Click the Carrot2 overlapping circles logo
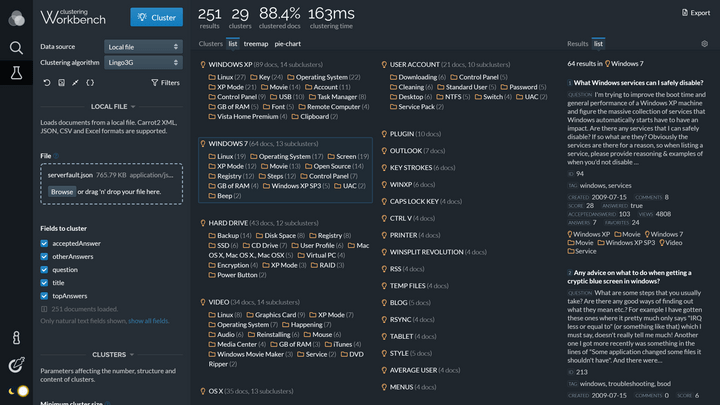This screenshot has width=720, height=405. coord(17,18)
